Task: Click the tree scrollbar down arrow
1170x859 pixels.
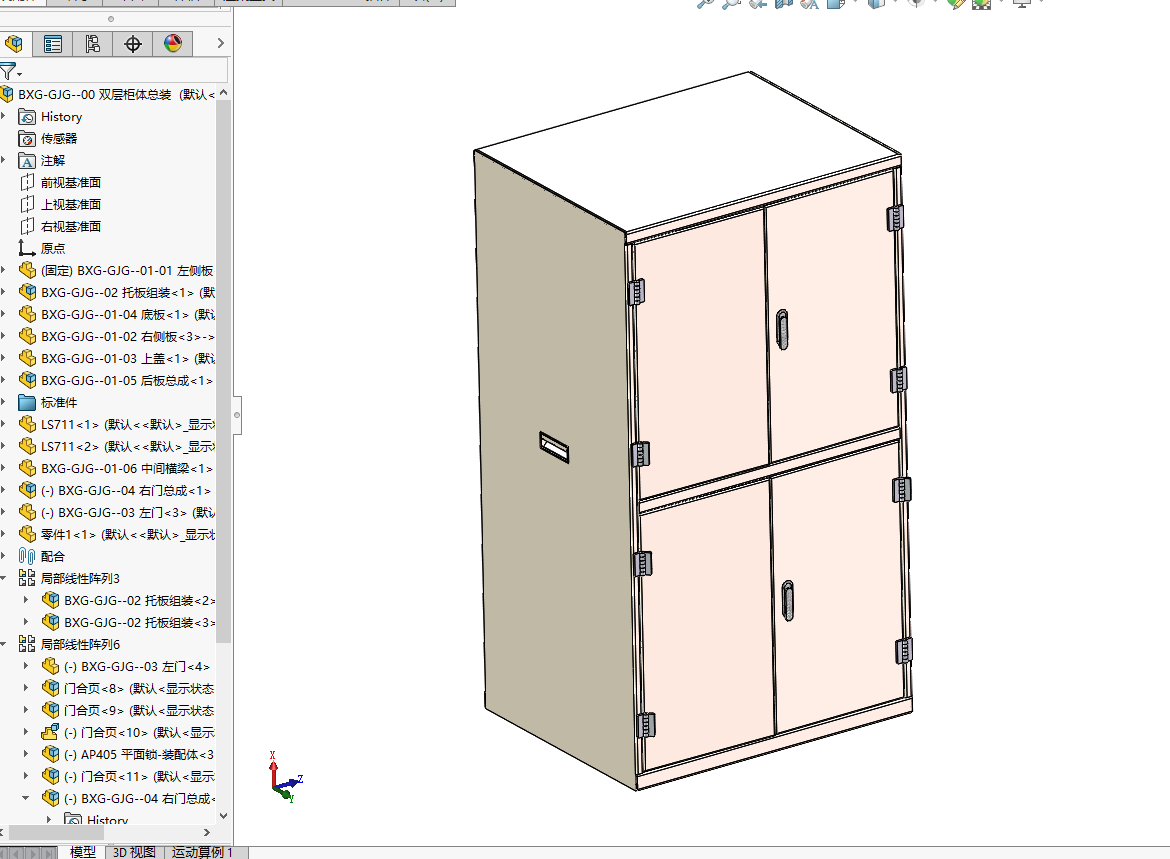Action: coord(223,816)
